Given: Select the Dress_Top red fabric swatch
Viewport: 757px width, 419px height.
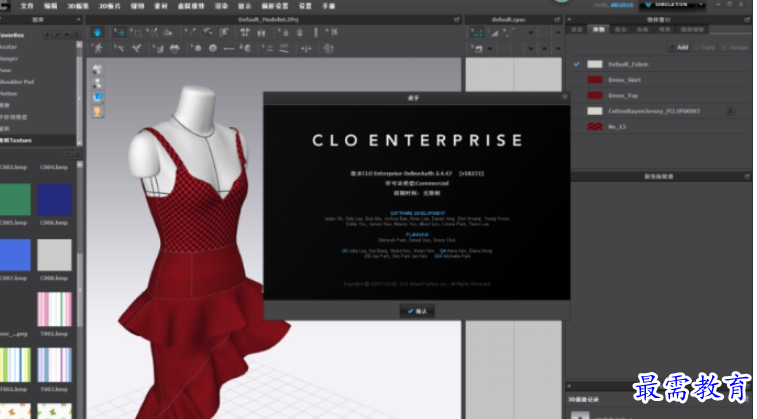Looking at the screenshot, I should pyautogui.click(x=595, y=96).
